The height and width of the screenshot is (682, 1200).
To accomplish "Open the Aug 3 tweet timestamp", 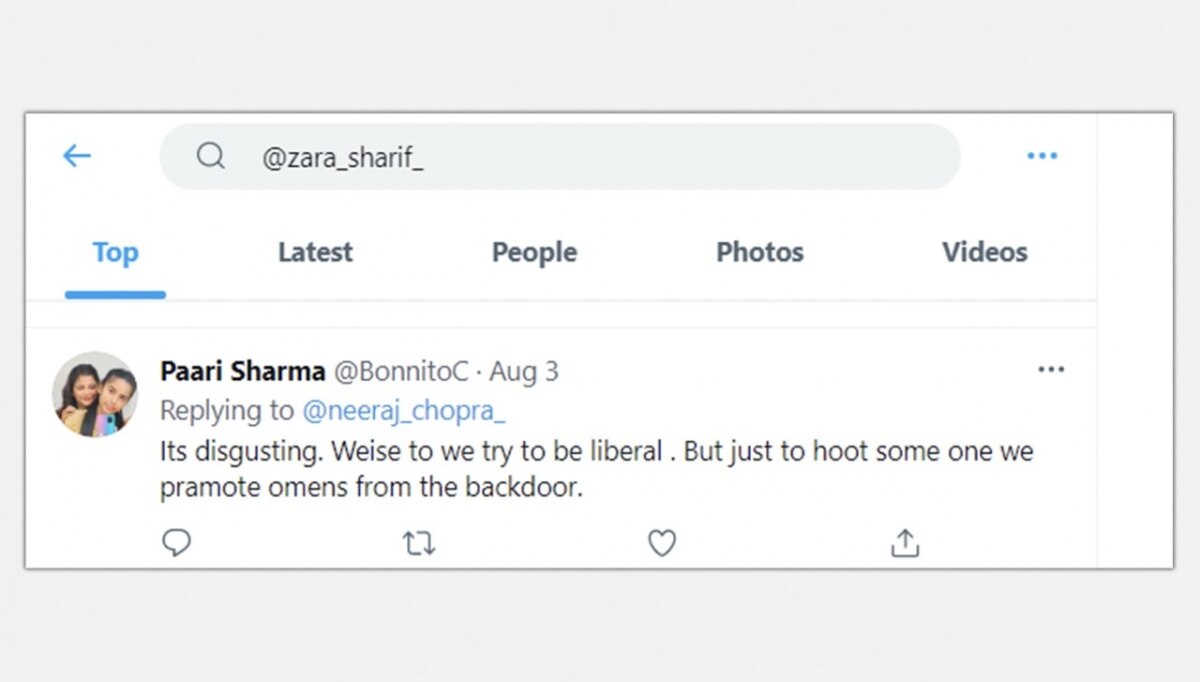I will tap(524, 372).
